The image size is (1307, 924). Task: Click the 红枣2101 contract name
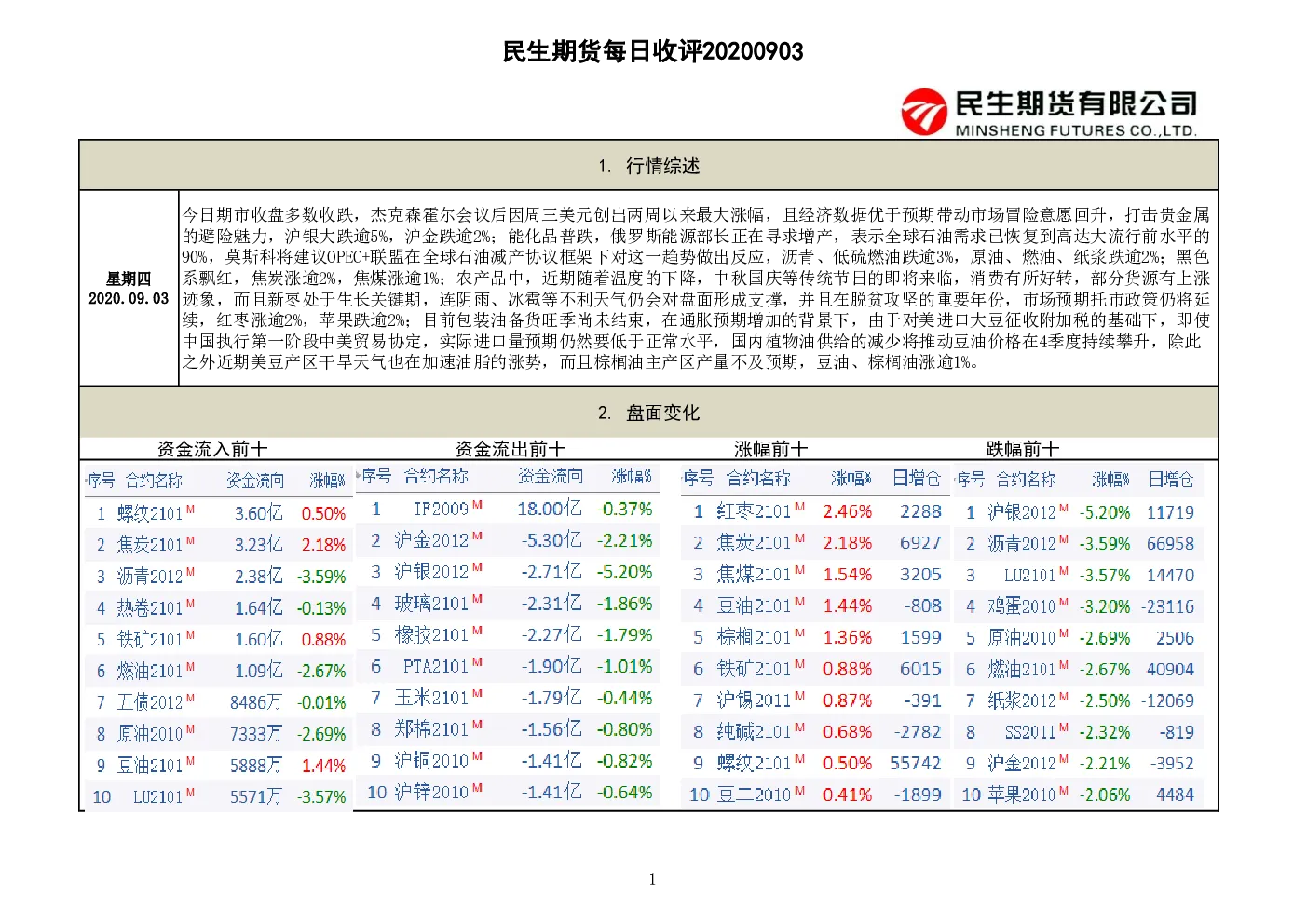coord(754,511)
